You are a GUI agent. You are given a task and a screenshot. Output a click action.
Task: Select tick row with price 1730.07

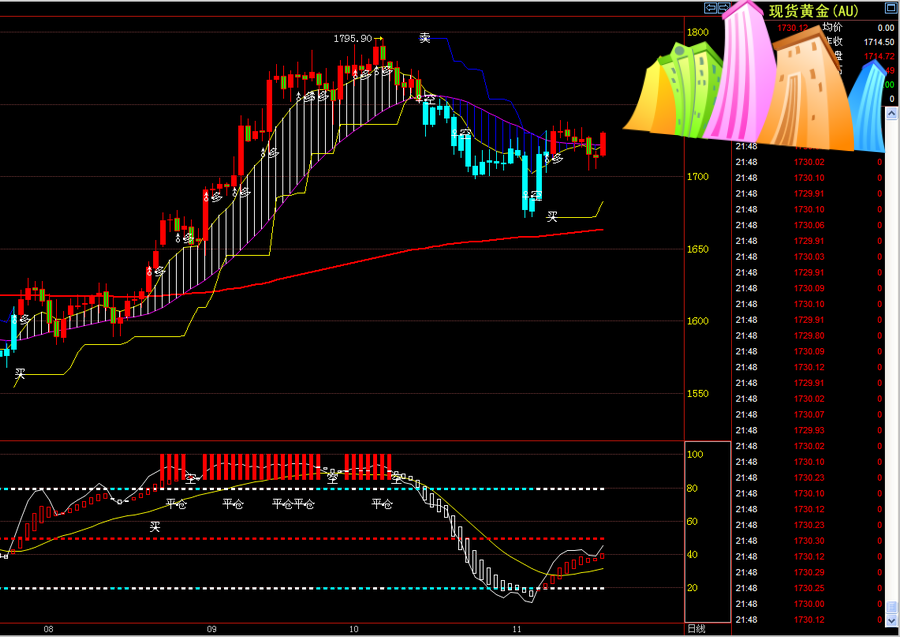(x=809, y=414)
